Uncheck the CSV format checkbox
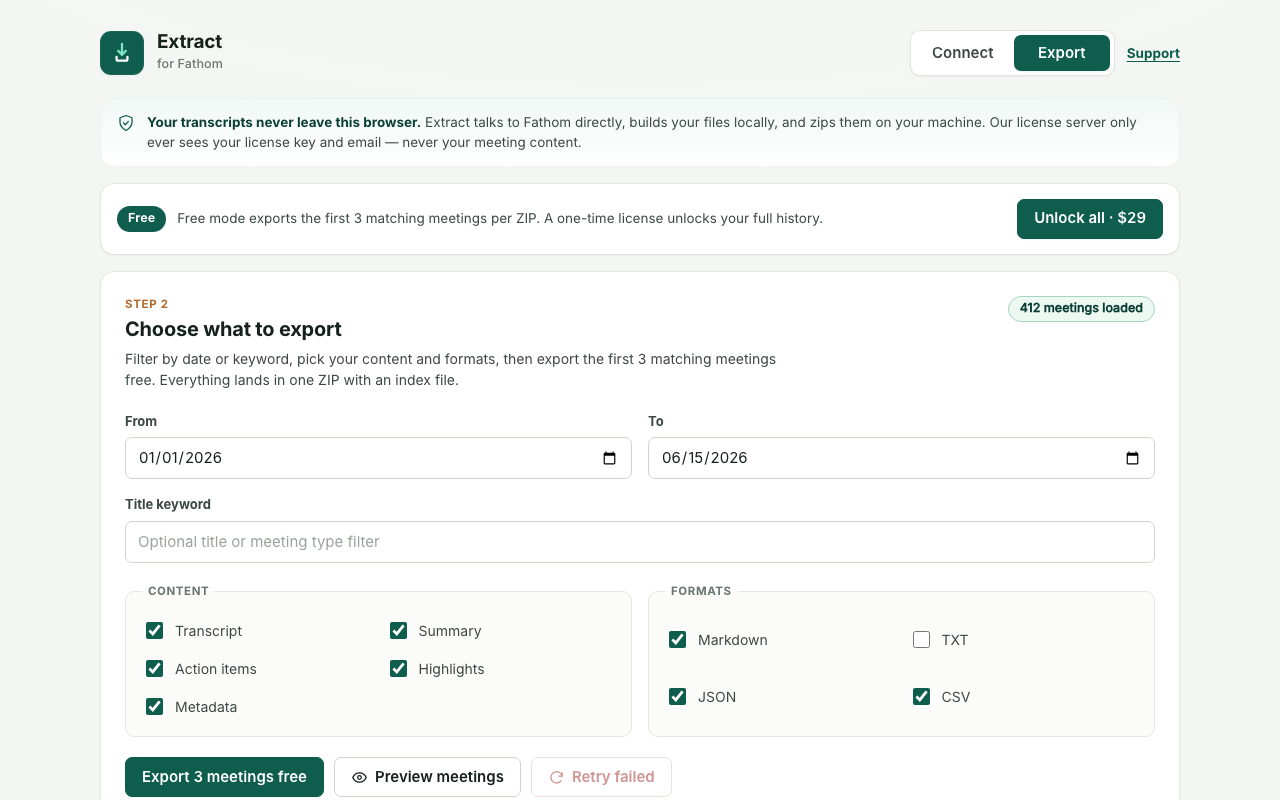 point(922,697)
